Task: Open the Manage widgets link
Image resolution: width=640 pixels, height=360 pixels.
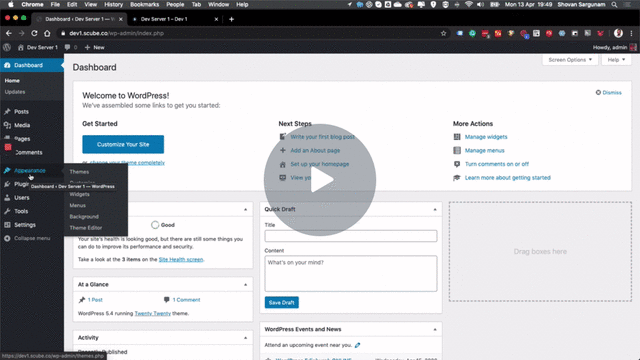Action: (x=486, y=137)
